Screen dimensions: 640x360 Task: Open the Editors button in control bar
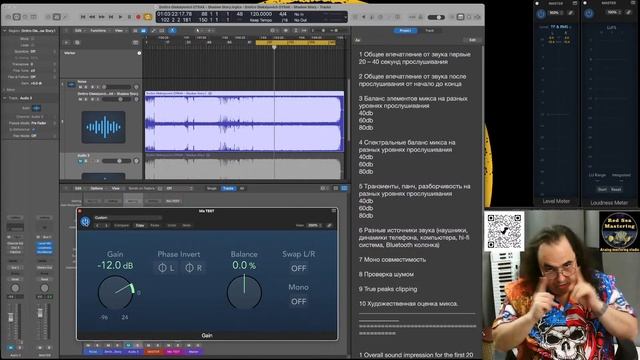(x=65, y=17)
